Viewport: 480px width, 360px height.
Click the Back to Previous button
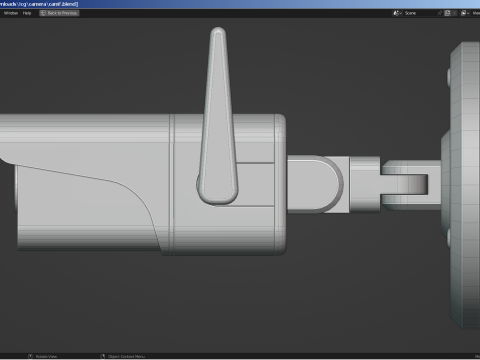tap(59, 13)
